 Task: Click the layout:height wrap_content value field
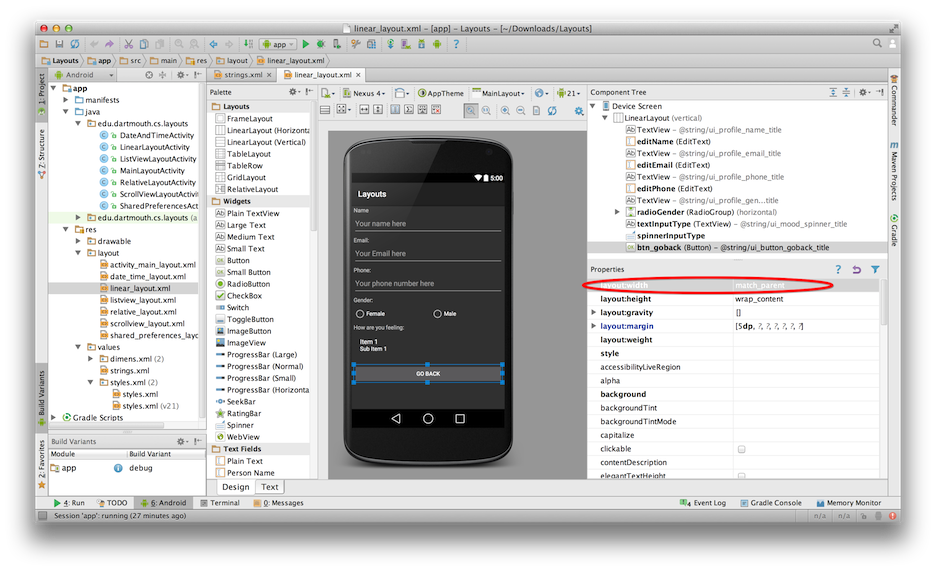pos(805,299)
